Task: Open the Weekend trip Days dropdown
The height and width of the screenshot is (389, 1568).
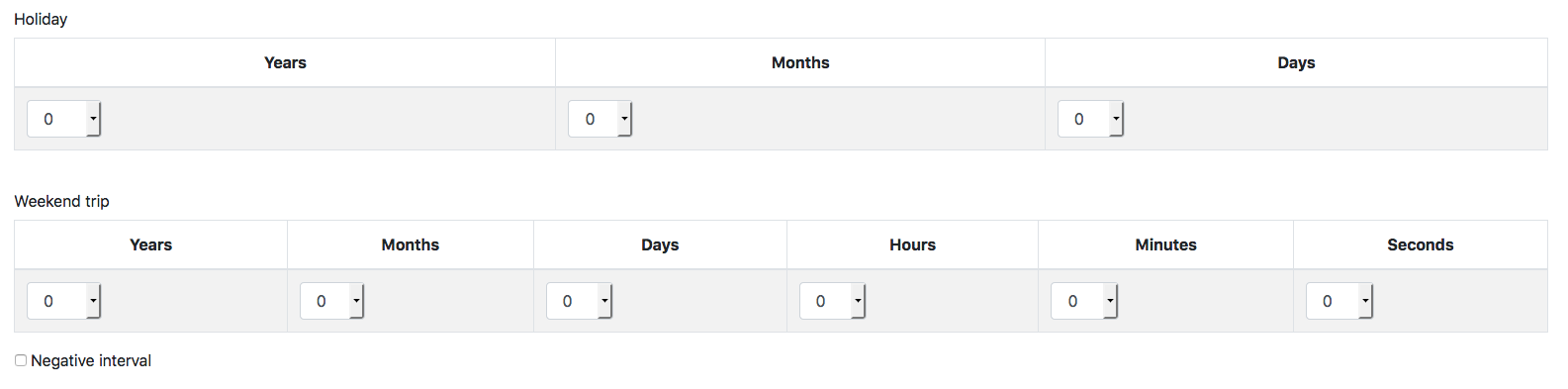Action: pos(579,301)
